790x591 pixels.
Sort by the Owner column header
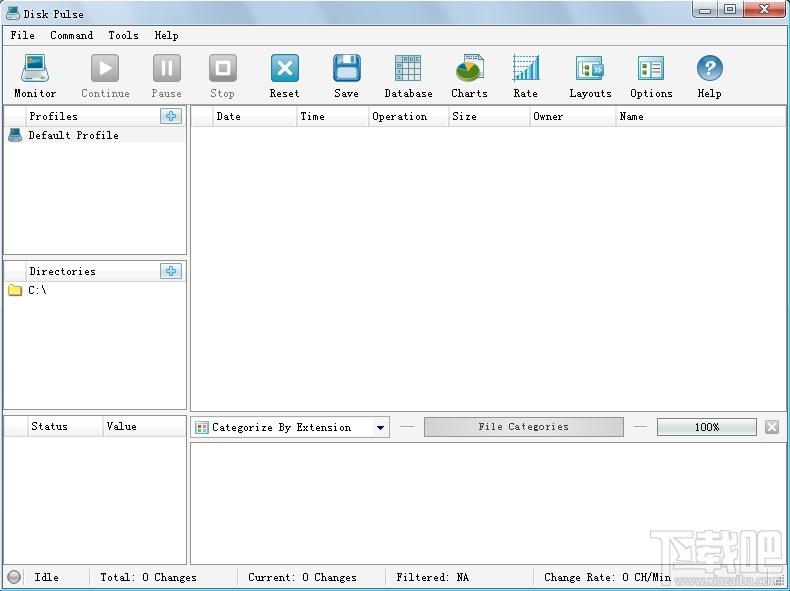coord(573,116)
